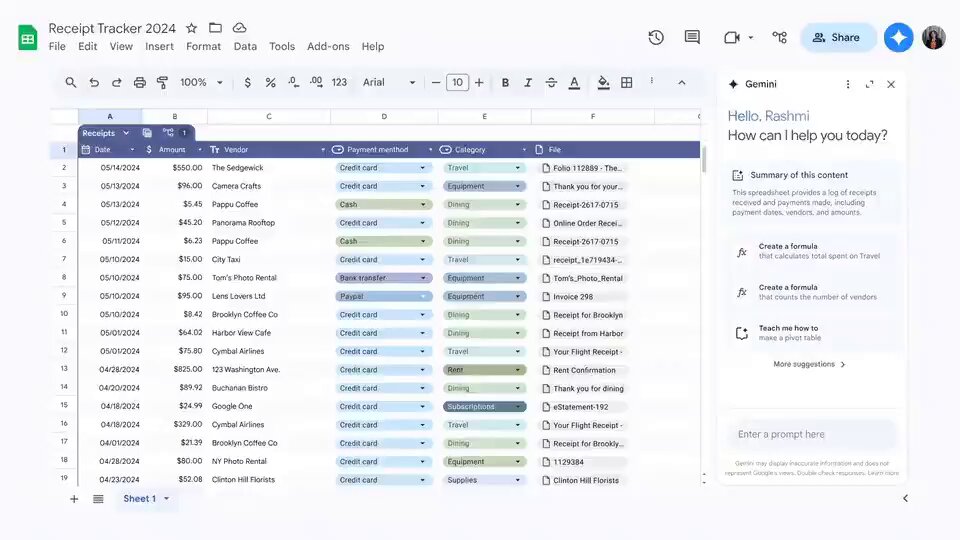Viewport: 960px width, 540px height.
Task: Open the user profile avatar
Action: pyautogui.click(x=934, y=37)
